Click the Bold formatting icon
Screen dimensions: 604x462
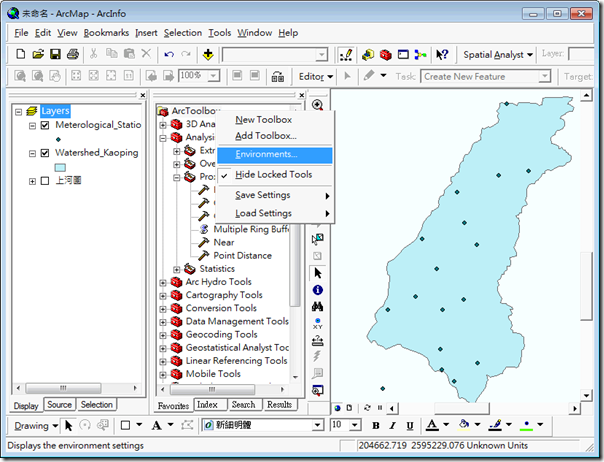pos(376,425)
